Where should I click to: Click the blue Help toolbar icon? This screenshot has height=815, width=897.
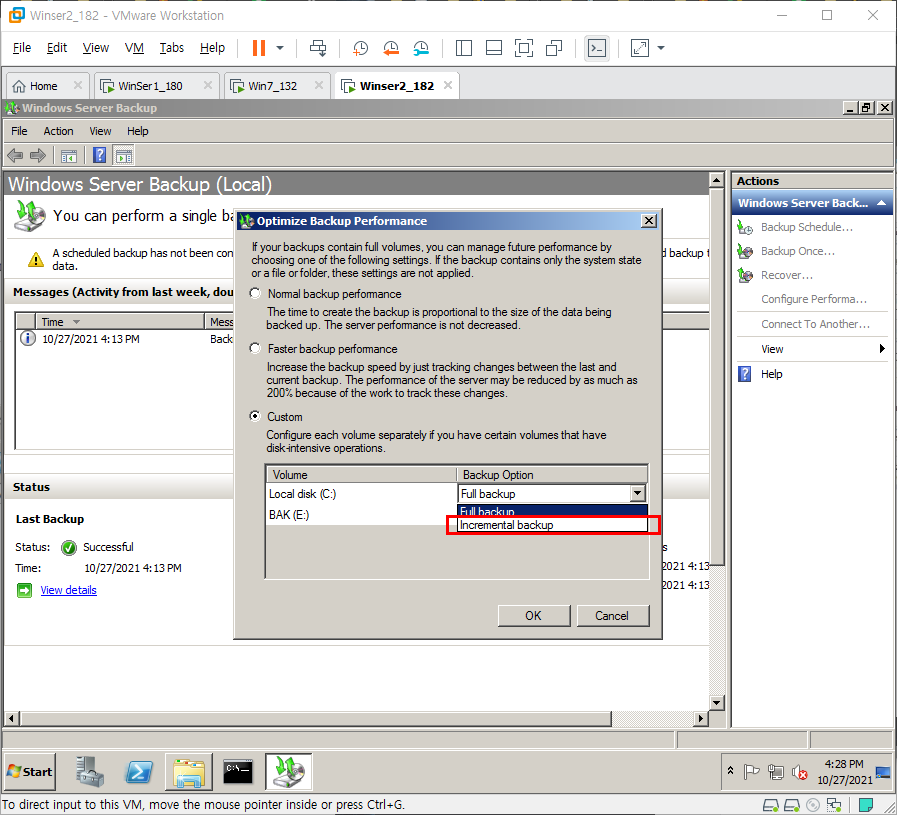(x=99, y=155)
